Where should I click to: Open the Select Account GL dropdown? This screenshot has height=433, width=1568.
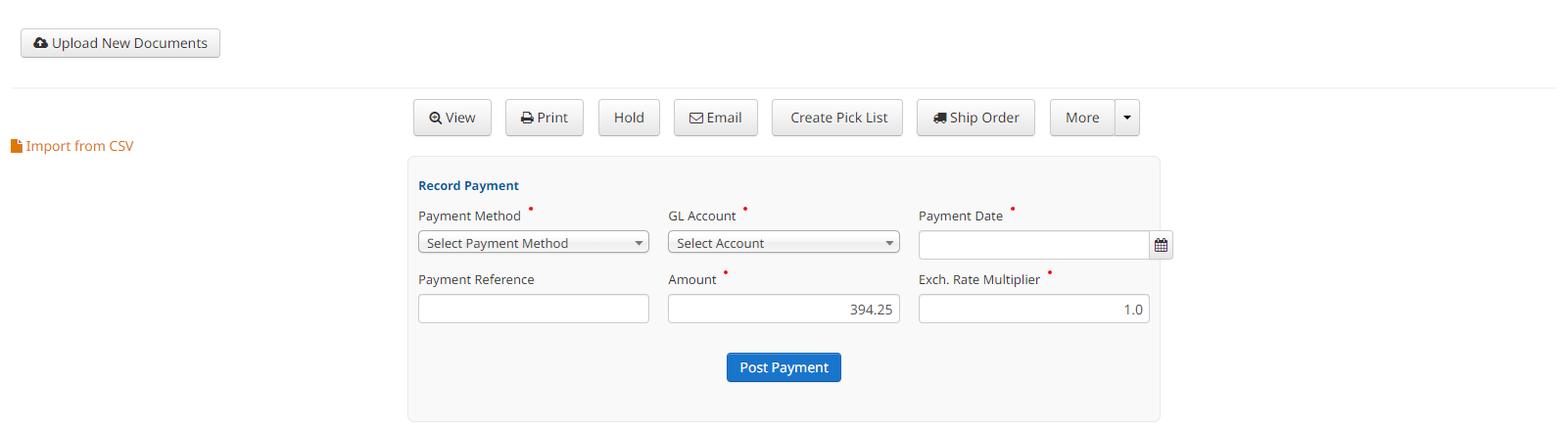click(x=784, y=242)
